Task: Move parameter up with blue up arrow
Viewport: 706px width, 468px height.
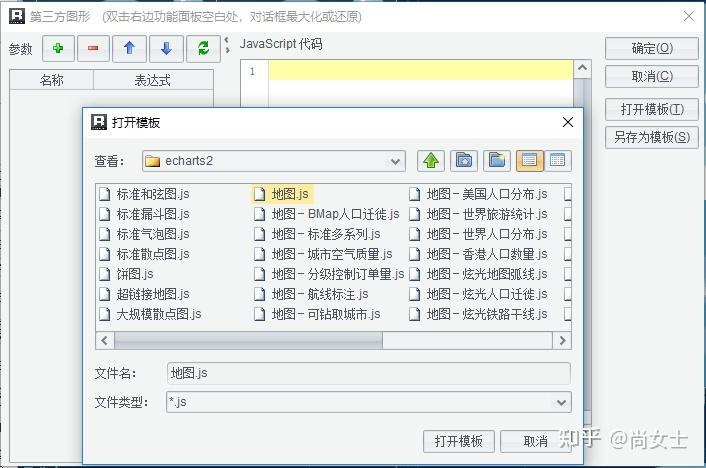Action: (x=130, y=49)
